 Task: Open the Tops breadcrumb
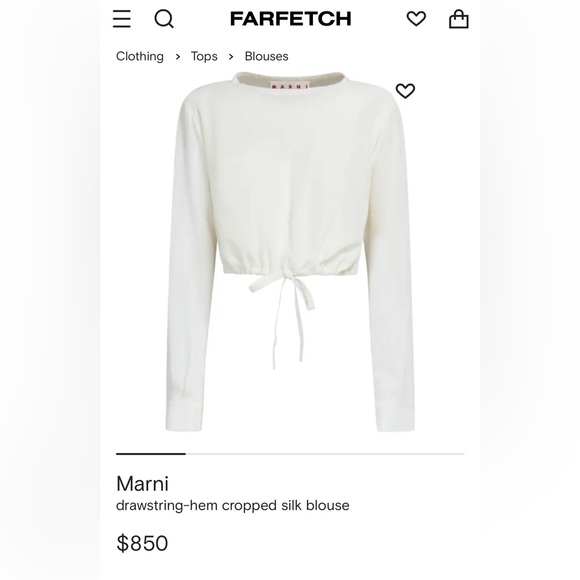pyautogui.click(x=204, y=56)
